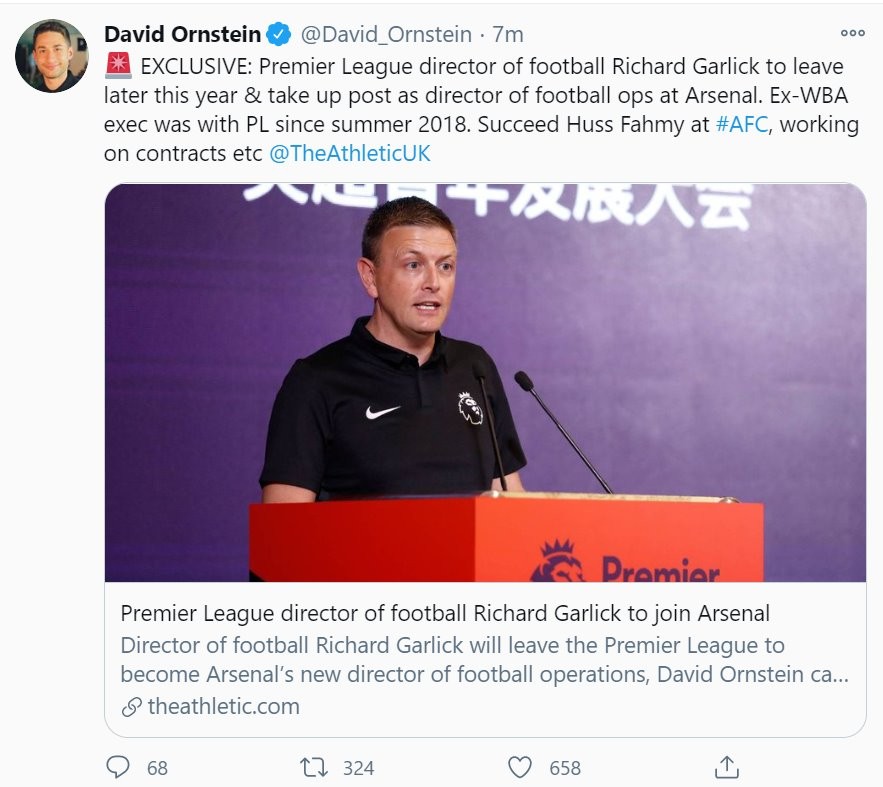Click the link chain icon beside theathletic.com
Screen dimensions: 883x787
coord(130,707)
